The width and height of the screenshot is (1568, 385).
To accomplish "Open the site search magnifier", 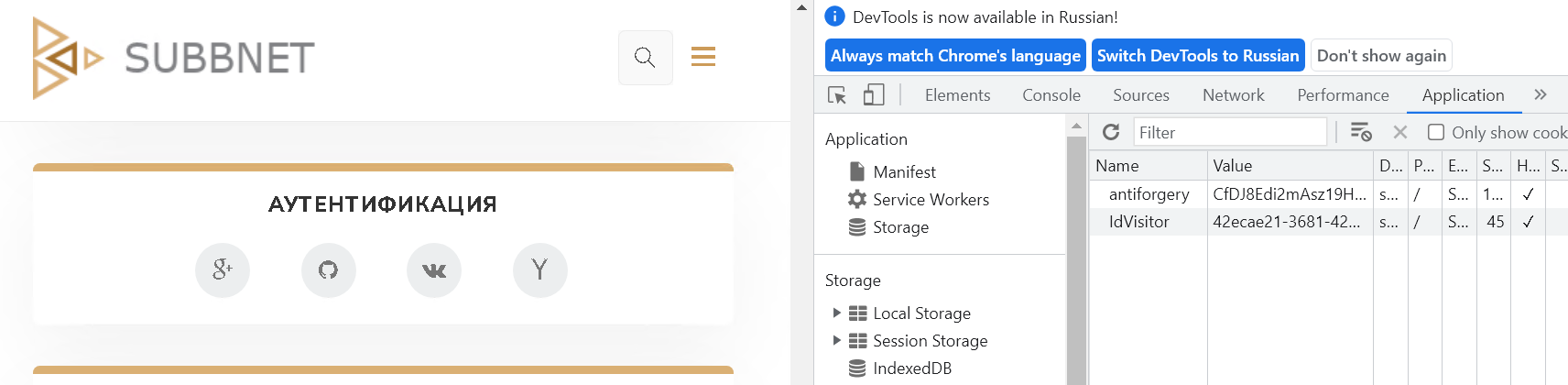I will coord(645,58).
